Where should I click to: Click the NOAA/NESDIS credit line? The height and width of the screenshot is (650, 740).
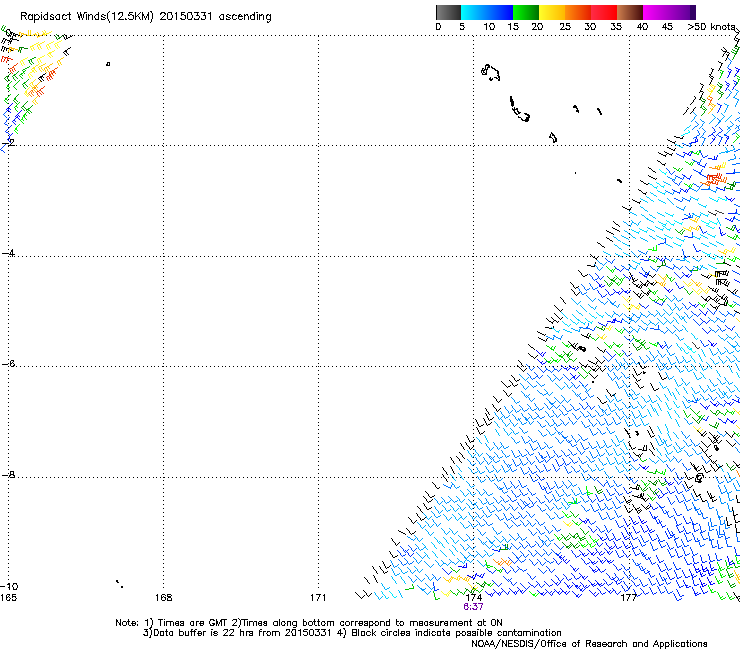coord(589,644)
